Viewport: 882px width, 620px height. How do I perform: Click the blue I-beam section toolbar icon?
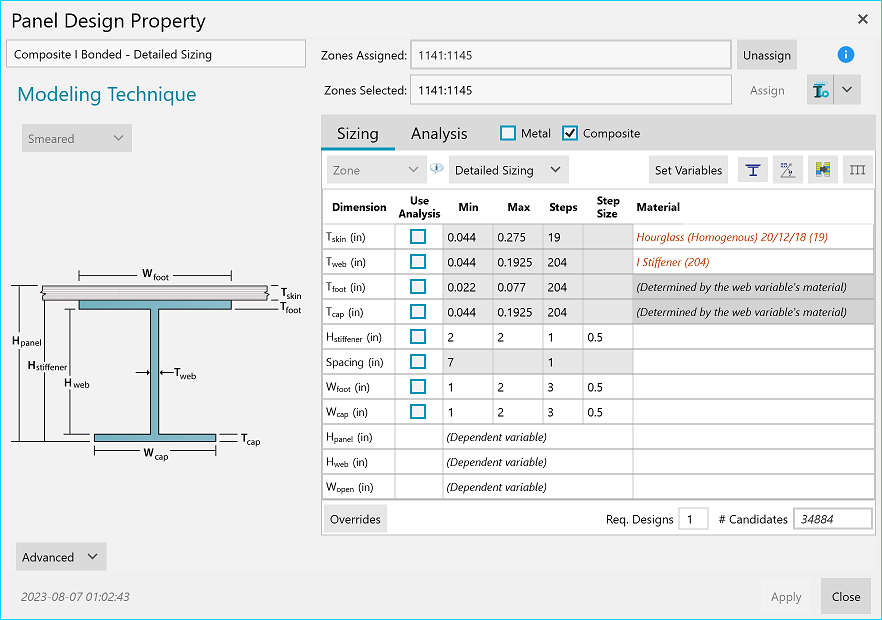pyautogui.click(x=753, y=170)
